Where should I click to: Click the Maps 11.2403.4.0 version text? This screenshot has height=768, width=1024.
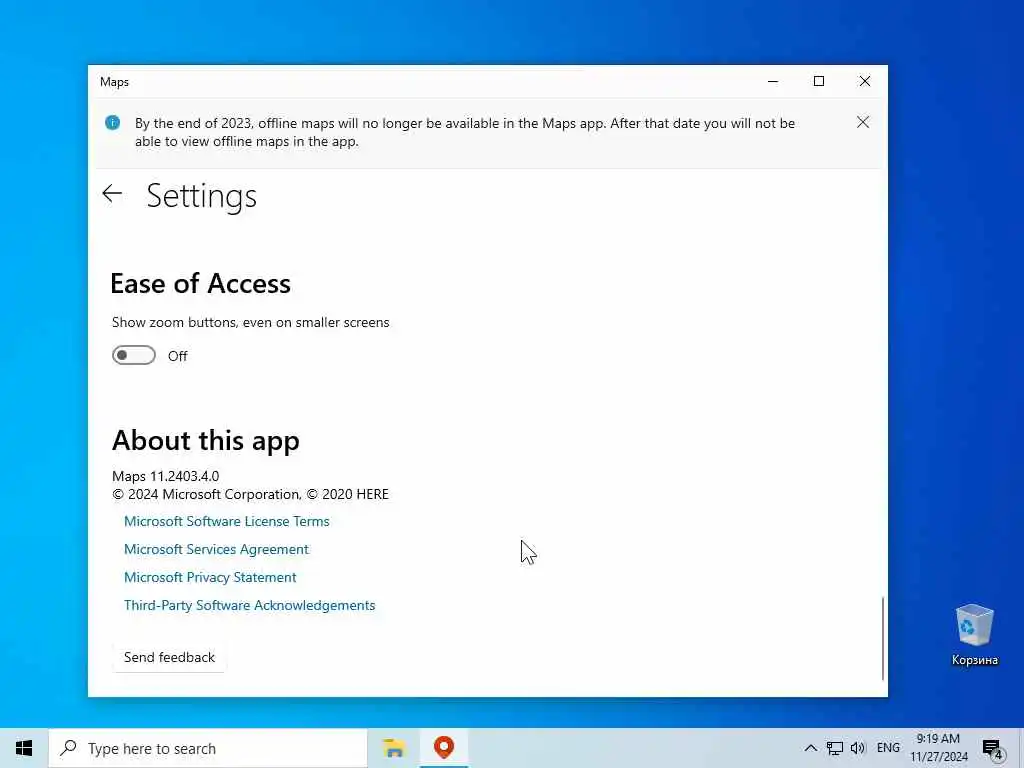click(x=166, y=476)
